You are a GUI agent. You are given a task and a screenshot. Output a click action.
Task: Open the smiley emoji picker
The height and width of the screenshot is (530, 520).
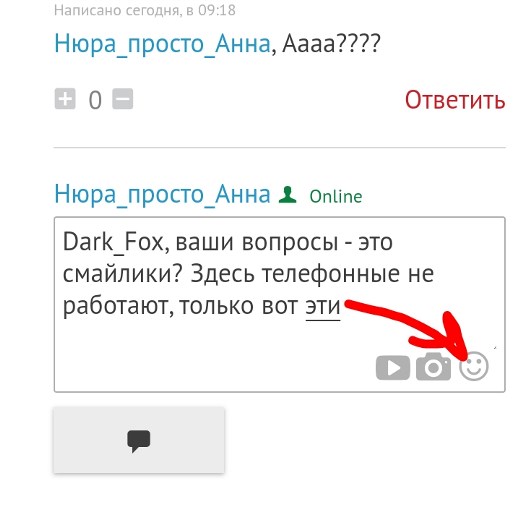pyautogui.click(x=474, y=366)
